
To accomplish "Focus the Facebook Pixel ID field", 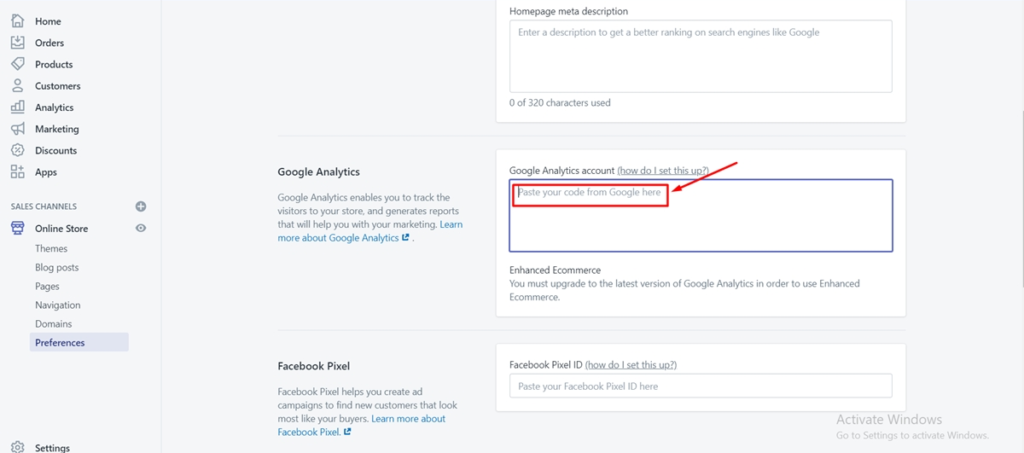I will 701,386.
